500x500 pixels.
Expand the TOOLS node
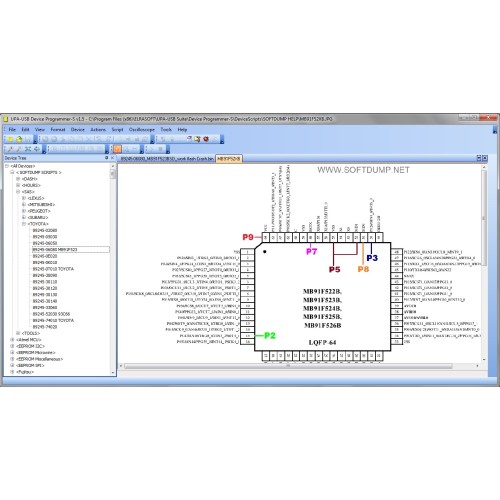click(x=18, y=333)
